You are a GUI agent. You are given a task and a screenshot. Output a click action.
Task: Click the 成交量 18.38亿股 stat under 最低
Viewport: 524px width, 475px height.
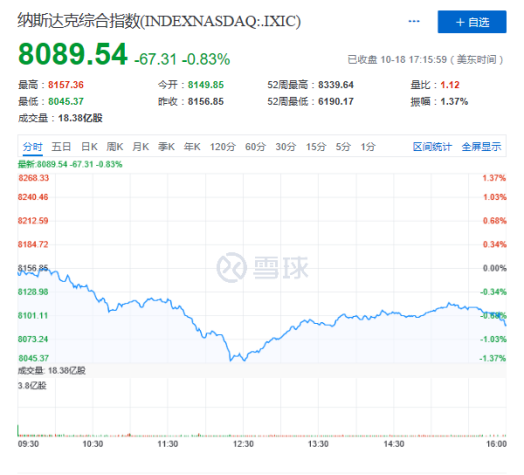pyautogui.click(x=60, y=118)
